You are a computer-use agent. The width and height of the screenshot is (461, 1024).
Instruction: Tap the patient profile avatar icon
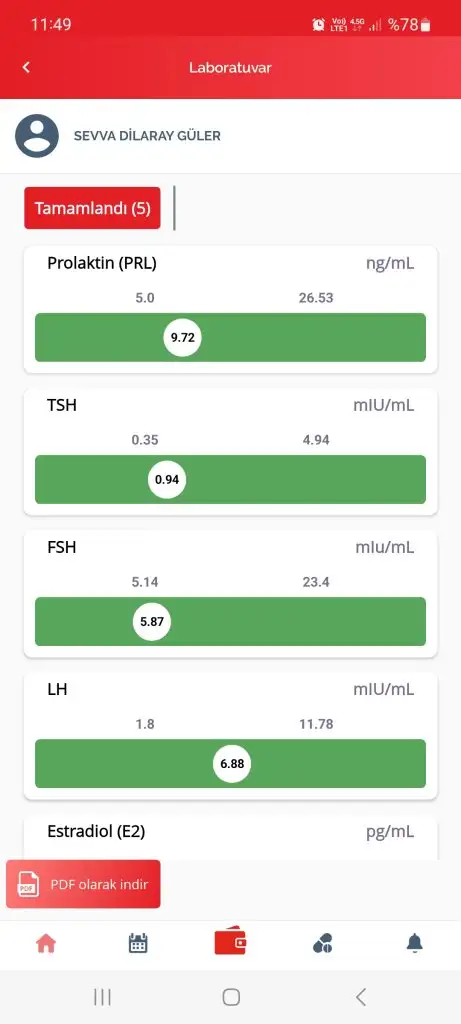click(x=37, y=136)
